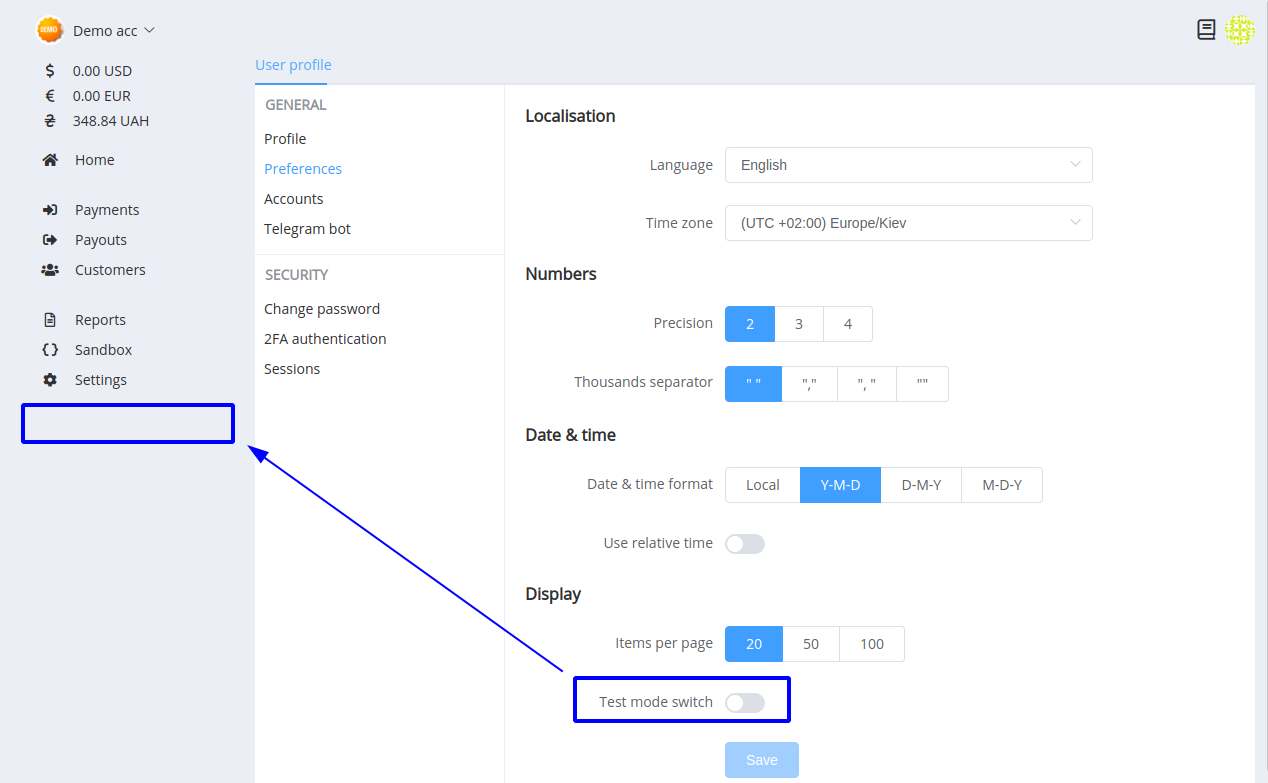Expand the Demo acc account selector
This screenshot has height=783, width=1268.
pos(96,30)
